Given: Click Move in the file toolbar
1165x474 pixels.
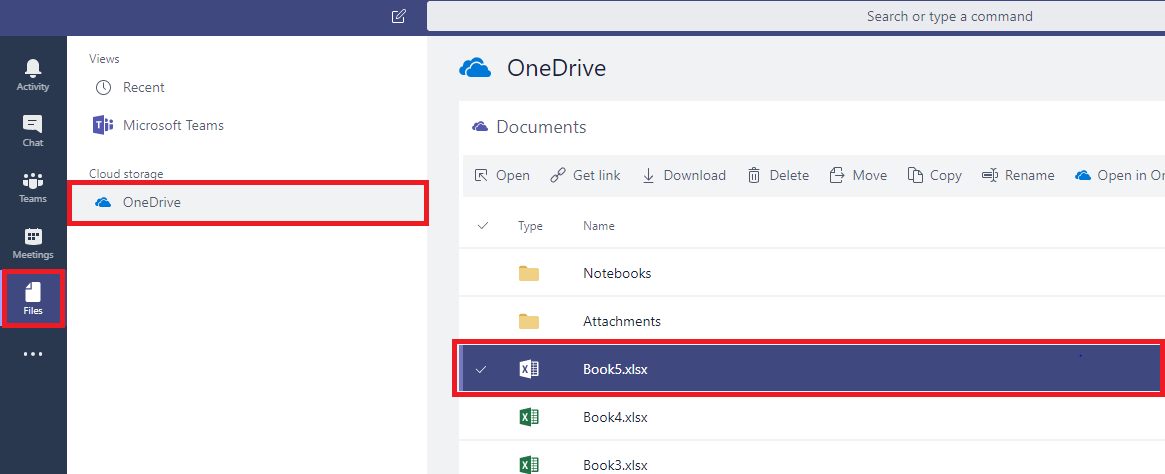Looking at the screenshot, I should click(858, 175).
